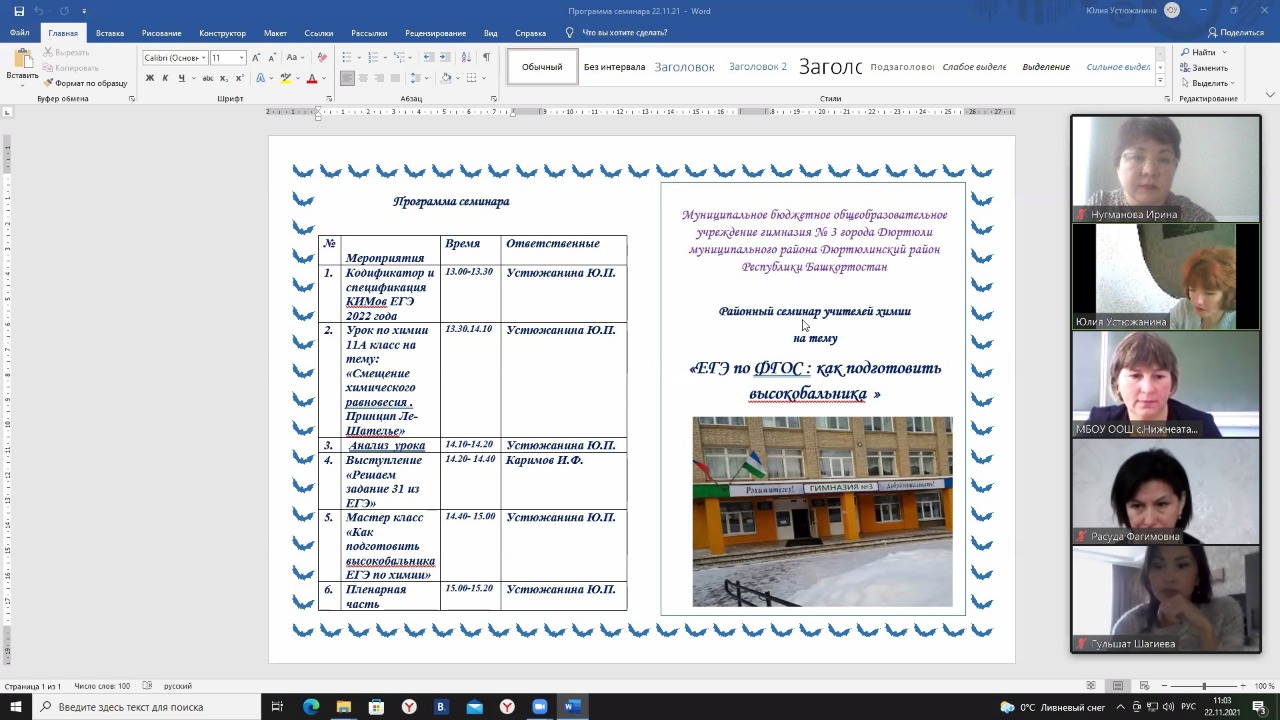
Task: Toggle italic (К) formatting
Action: (x=165, y=78)
